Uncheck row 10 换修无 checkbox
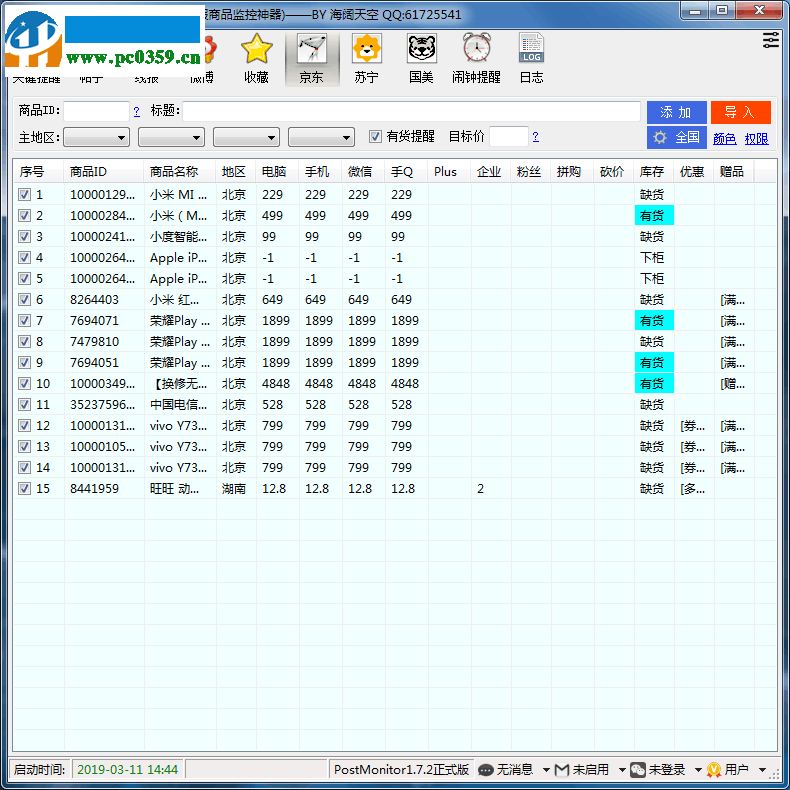 pos(24,383)
